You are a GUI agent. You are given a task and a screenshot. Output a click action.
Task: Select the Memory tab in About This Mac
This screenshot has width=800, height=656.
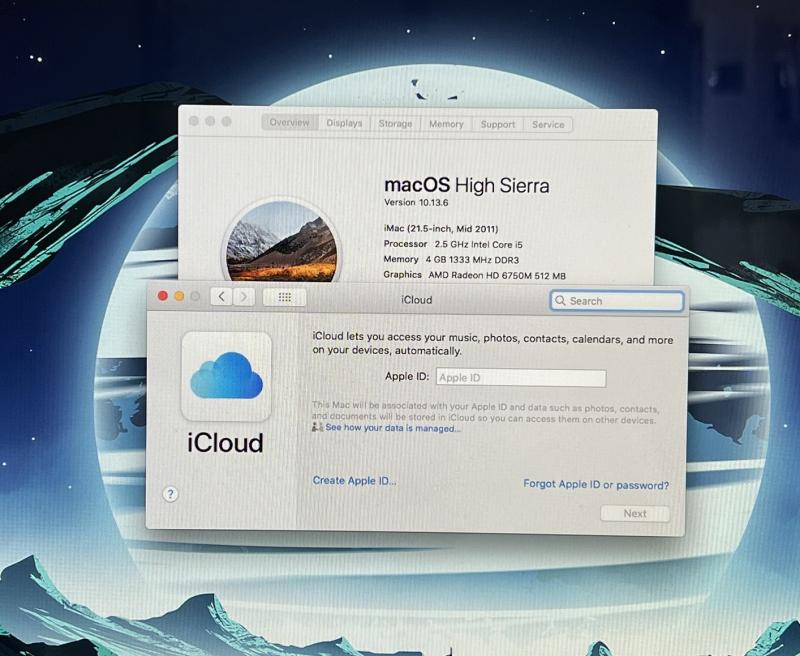coord(446,124)
